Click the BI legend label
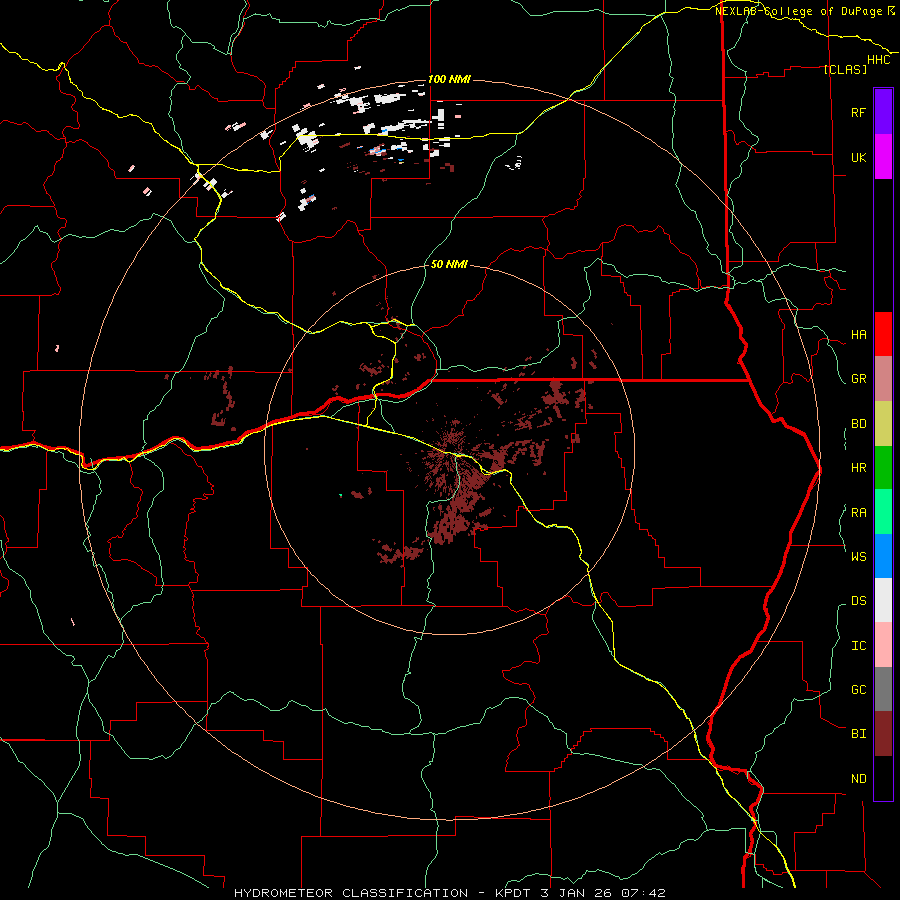 click(x=858, y=734)
